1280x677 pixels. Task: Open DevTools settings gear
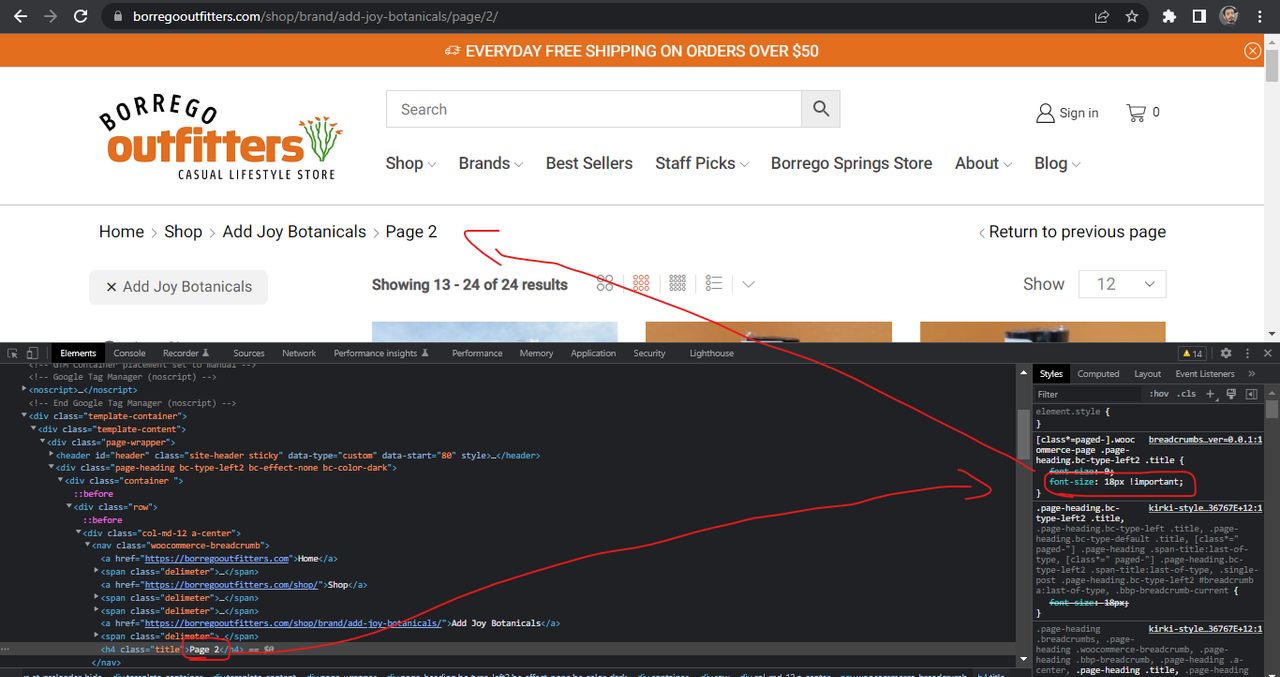pyautogui.click(x=1226, y=353)
